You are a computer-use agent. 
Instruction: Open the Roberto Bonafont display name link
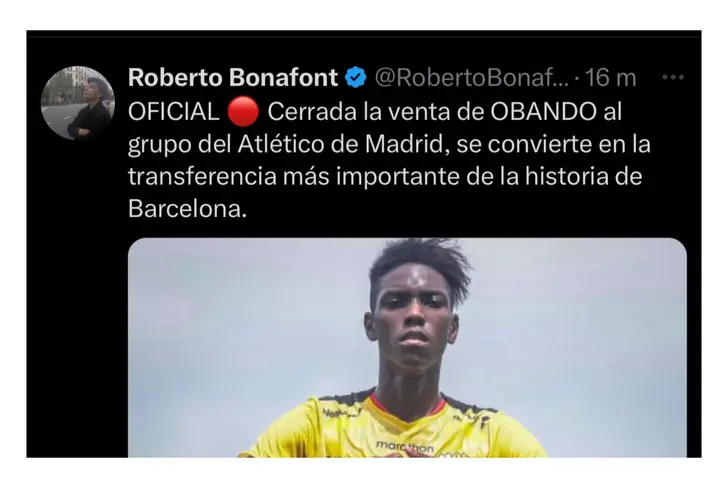[x=233, y=78]
